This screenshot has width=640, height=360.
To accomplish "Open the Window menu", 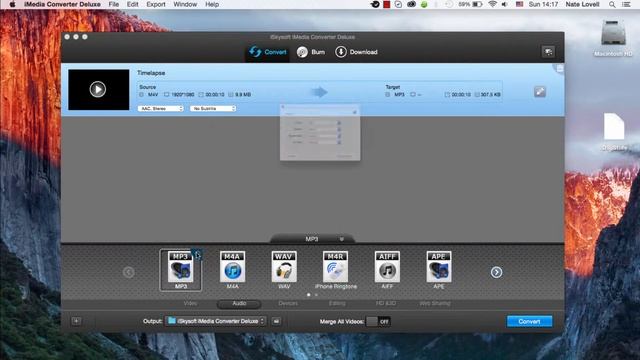I will [185, 4].
